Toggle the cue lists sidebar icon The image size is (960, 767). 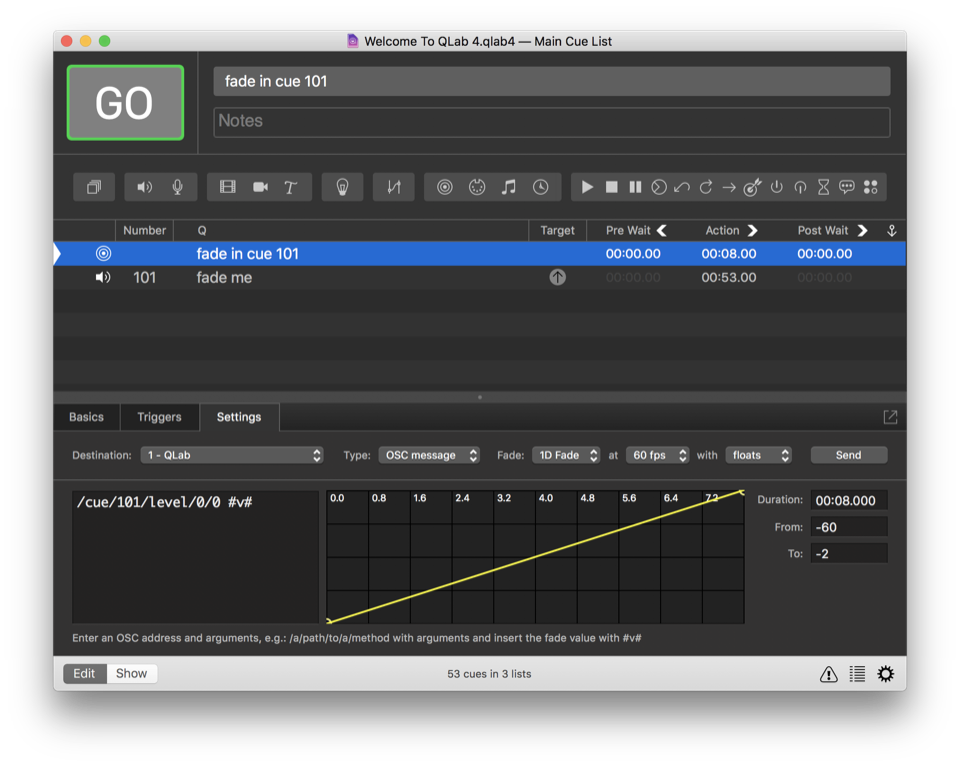coord(857,674)
